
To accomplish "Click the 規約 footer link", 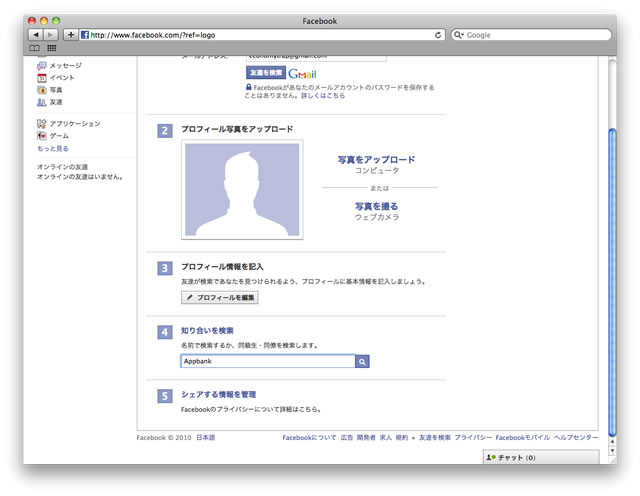I will [x=402, y=438].
